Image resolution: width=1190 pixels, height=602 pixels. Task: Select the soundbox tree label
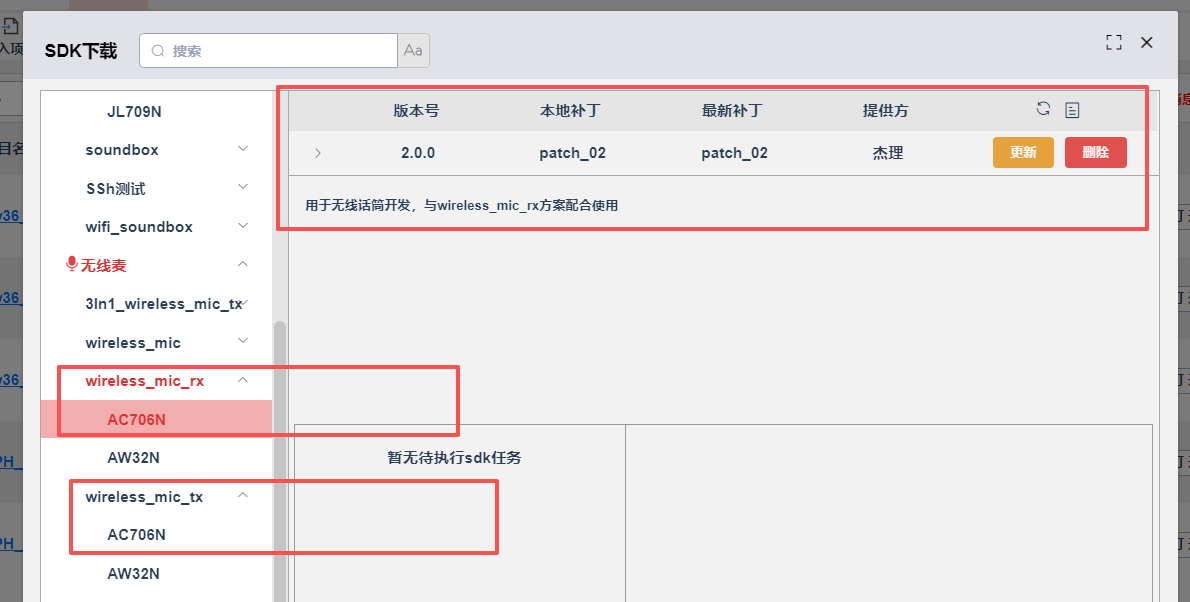click(x=122, y=150)
